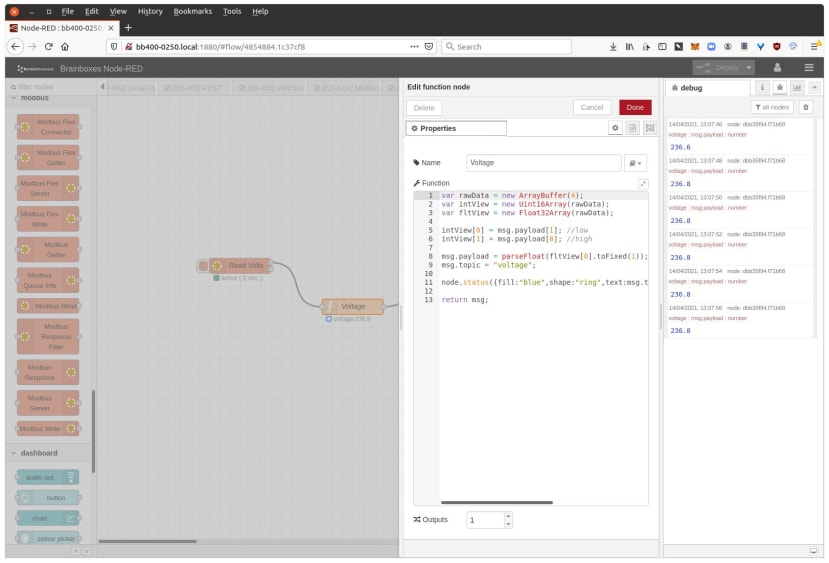Open the Deploy options dropdown arrow
Viewport: 829px width, 563px height.
[749, 68]
